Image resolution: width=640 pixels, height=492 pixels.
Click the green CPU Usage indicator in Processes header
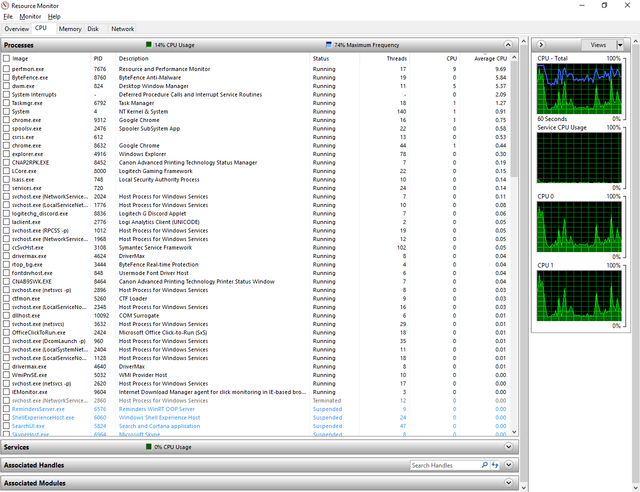[149, 45]
